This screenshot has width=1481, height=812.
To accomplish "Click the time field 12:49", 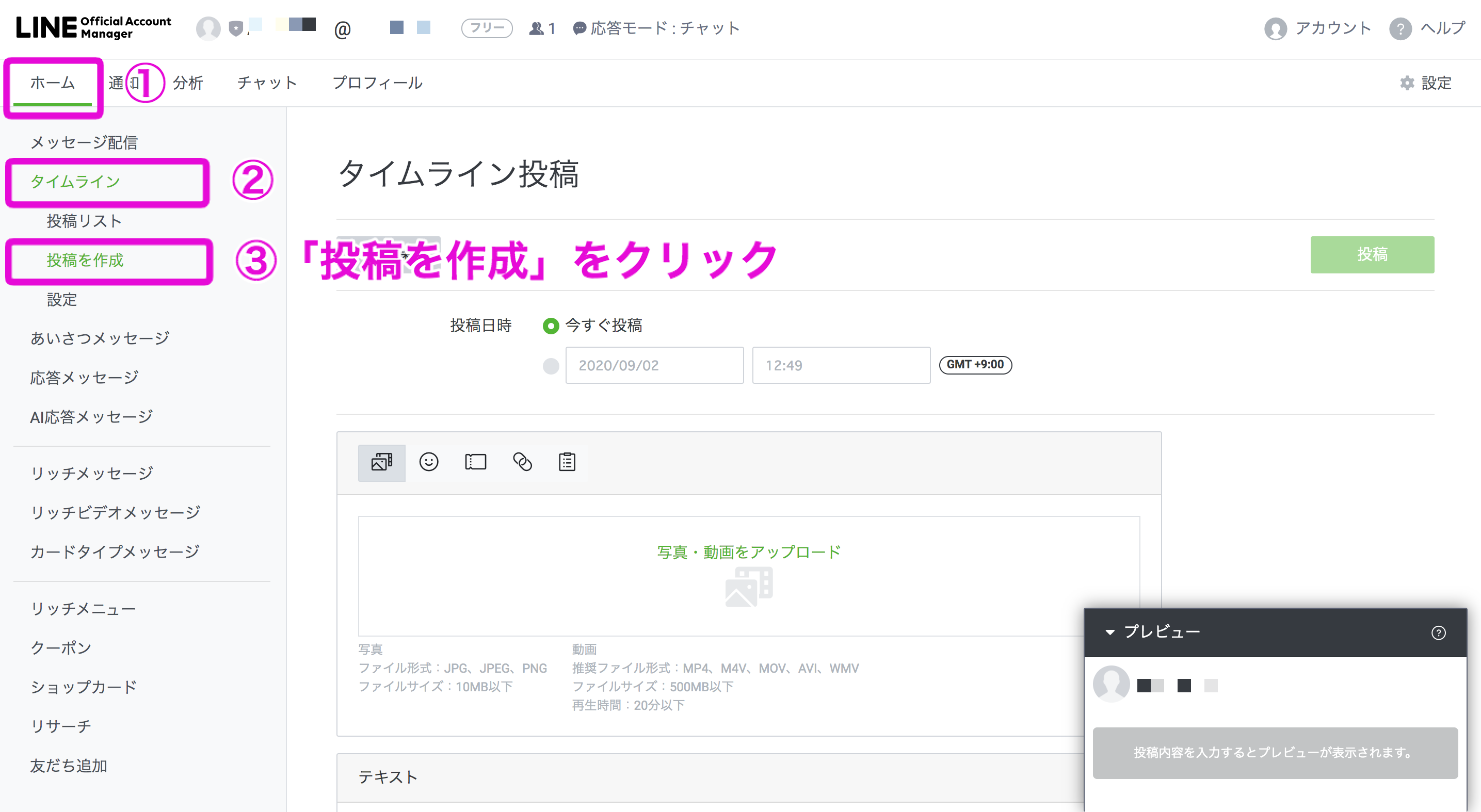I will tap(841, 365).
